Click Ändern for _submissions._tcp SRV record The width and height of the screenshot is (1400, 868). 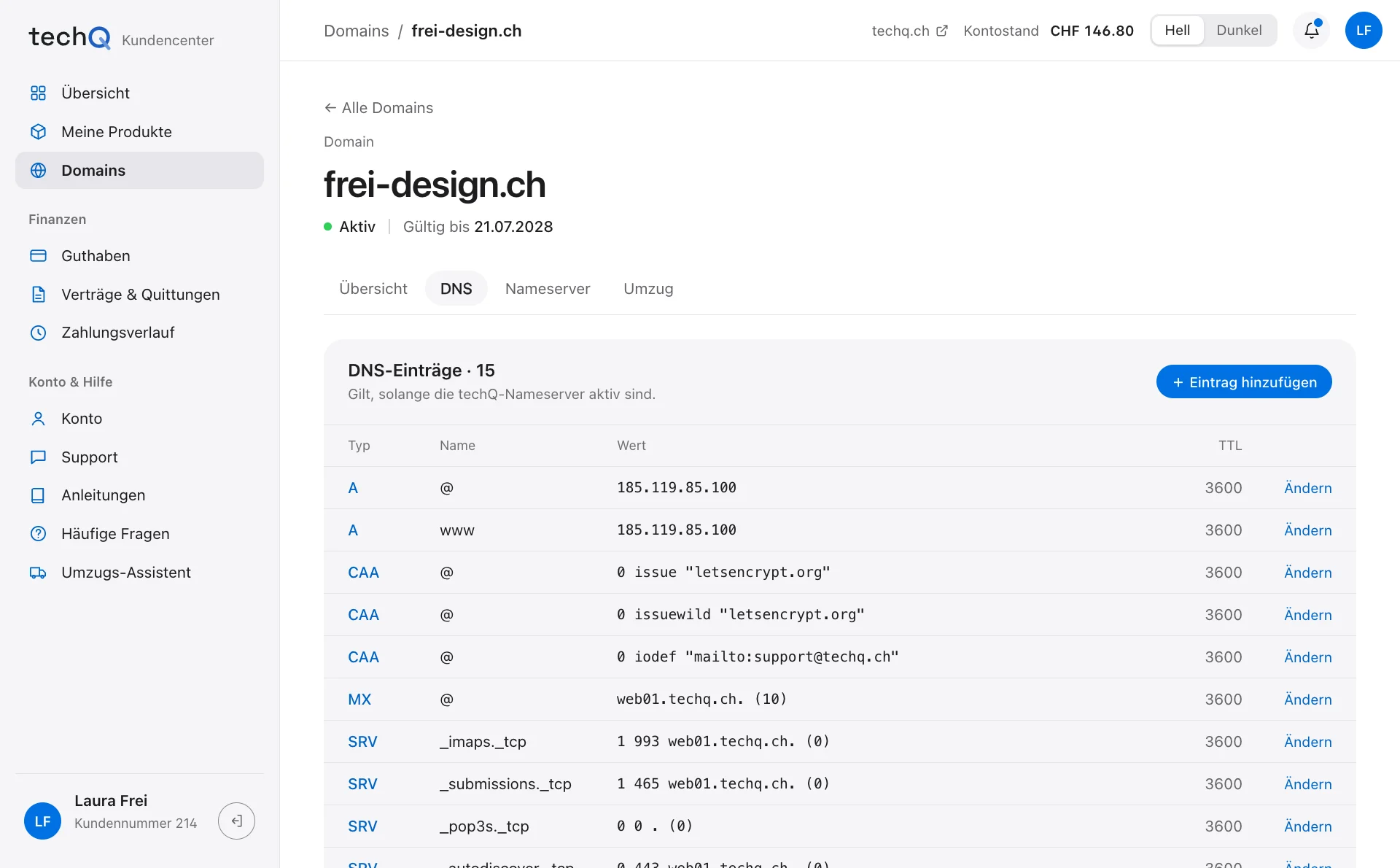coord(1307,784)
